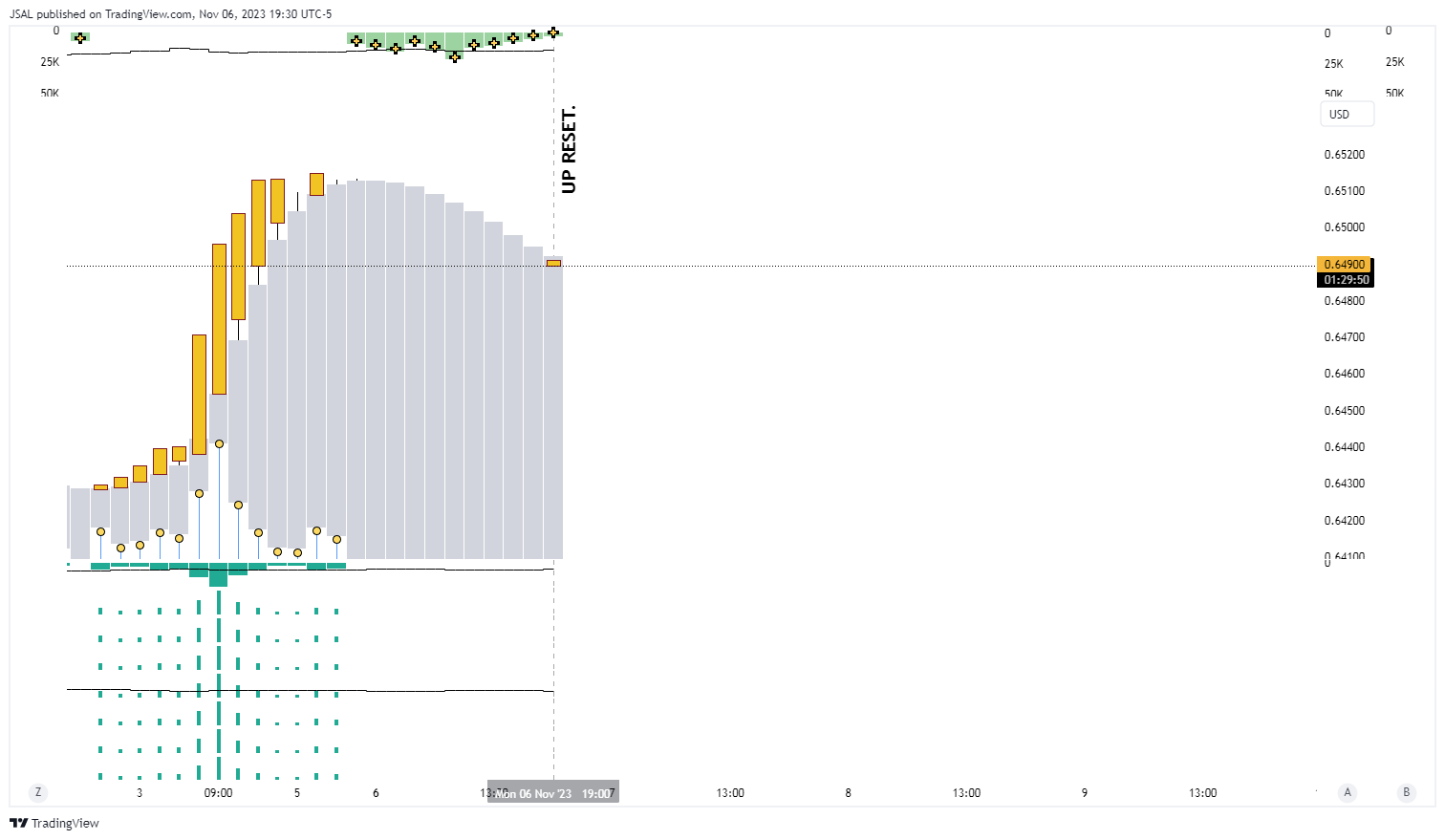Image resolution: width=1445 pixels, height=840 pixels.
Task: Select the current price label 0.64900
Action: pos(1344,264)
